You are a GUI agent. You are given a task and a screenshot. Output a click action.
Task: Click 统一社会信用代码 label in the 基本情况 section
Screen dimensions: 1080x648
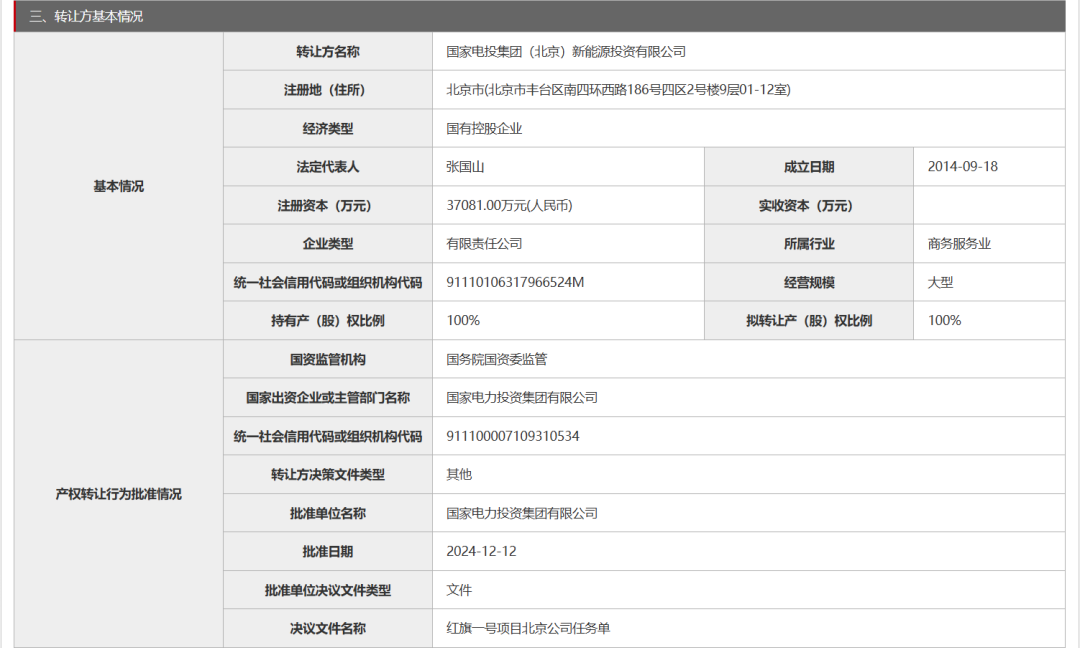[x=328, y=282]
